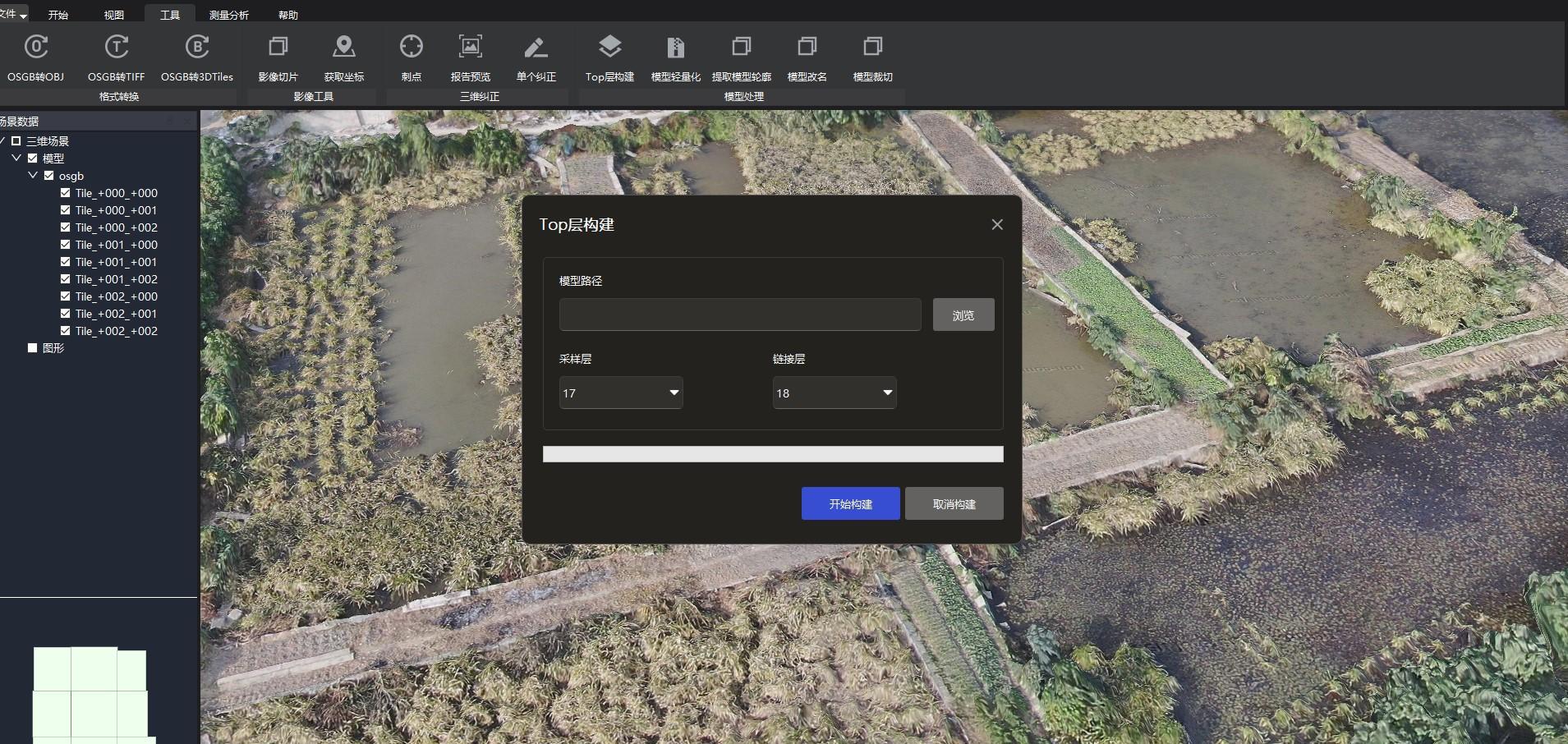Open the 文件 menu dropdown
The image size is (1568, 744).
(x=13, y=14)
